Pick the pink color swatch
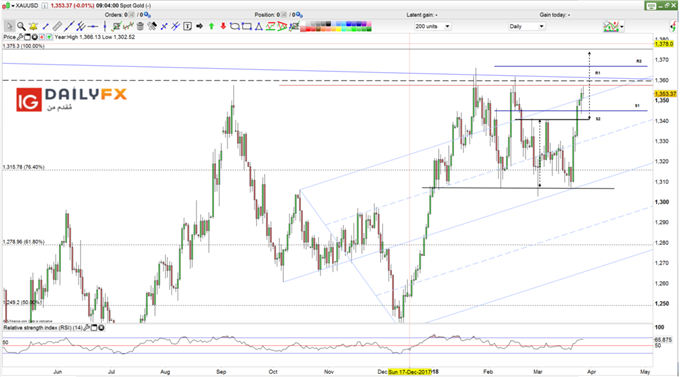680x377 pixels. click(x=369, y=23)
